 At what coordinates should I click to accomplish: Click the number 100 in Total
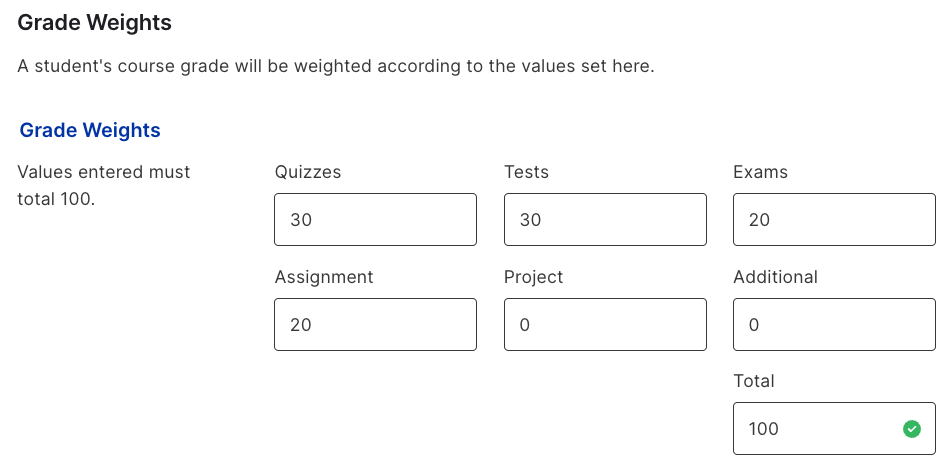763,429
